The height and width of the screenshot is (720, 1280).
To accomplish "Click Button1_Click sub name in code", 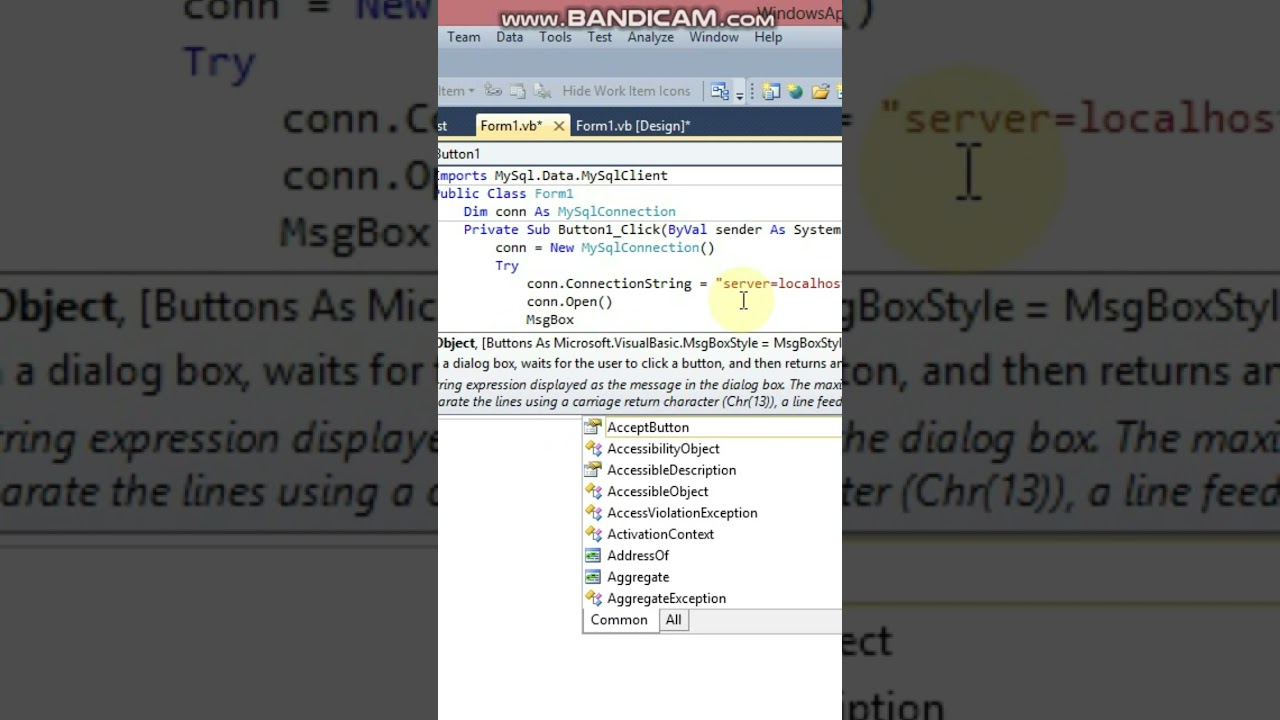I will click(x=609, y=230).
